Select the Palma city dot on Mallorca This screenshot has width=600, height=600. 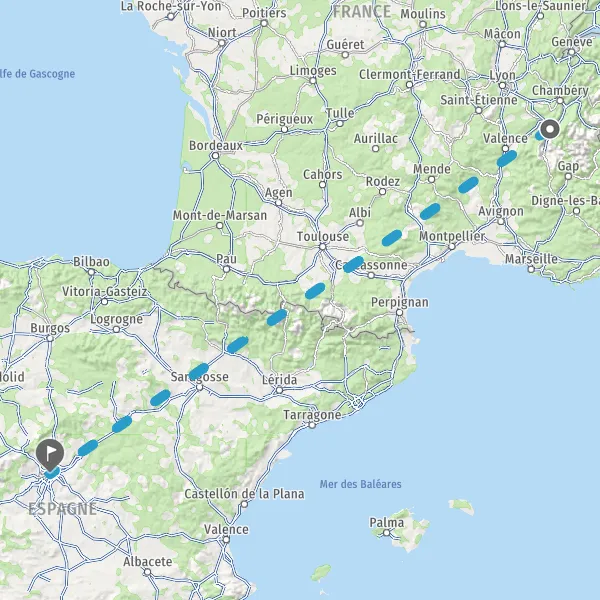point(386,533)
